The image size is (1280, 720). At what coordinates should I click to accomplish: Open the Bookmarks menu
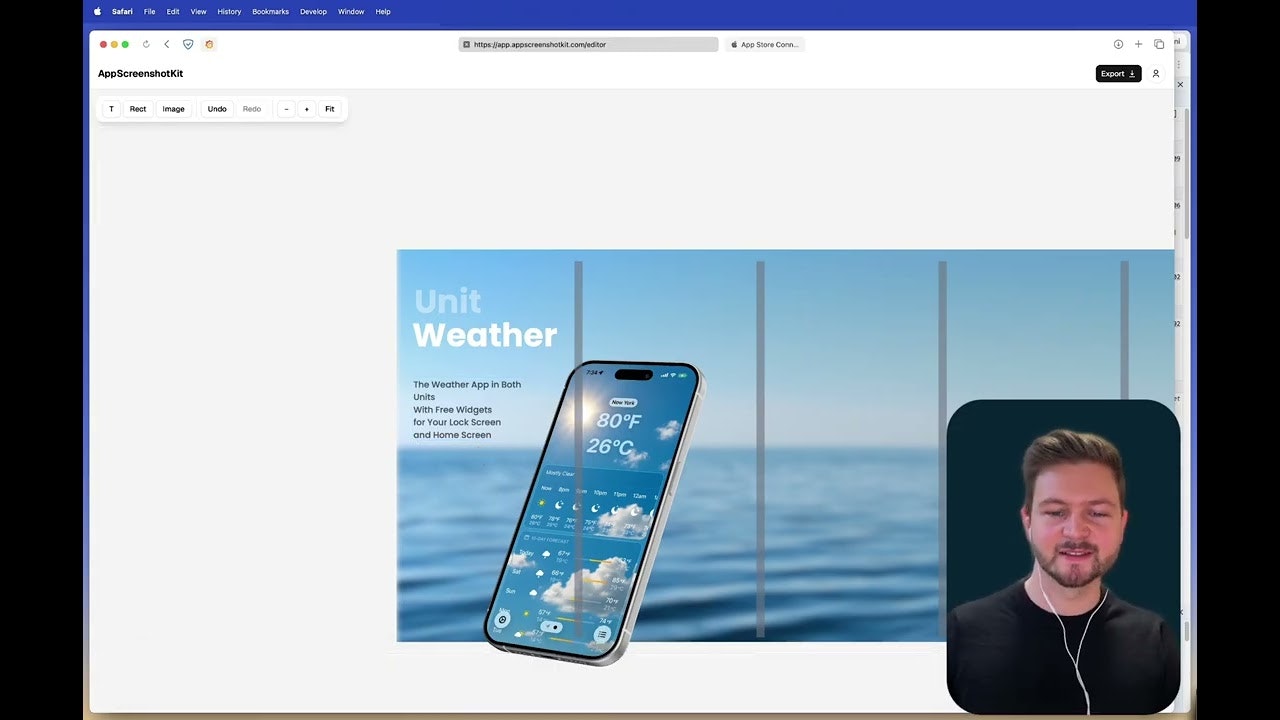pyautogui.click(x=270, y=11)
